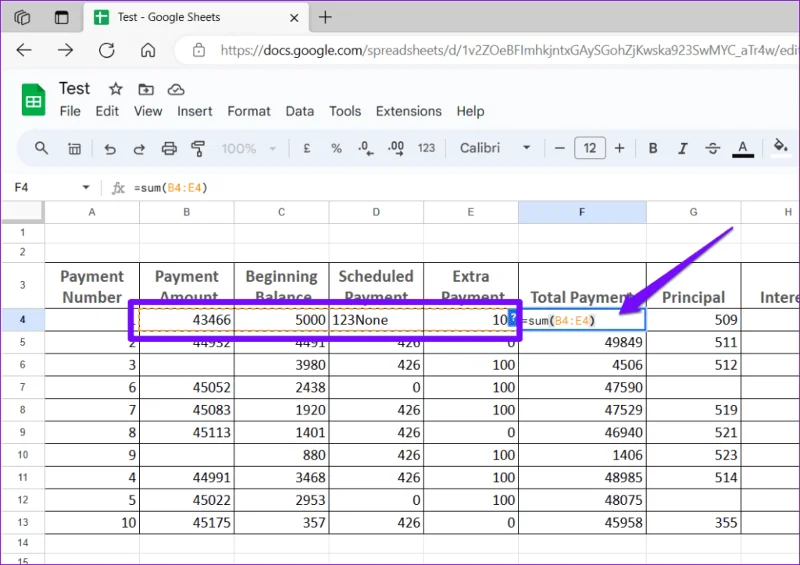Open the Help menu
This screenshot has height=565, width=800.
[x=470, y=111]
